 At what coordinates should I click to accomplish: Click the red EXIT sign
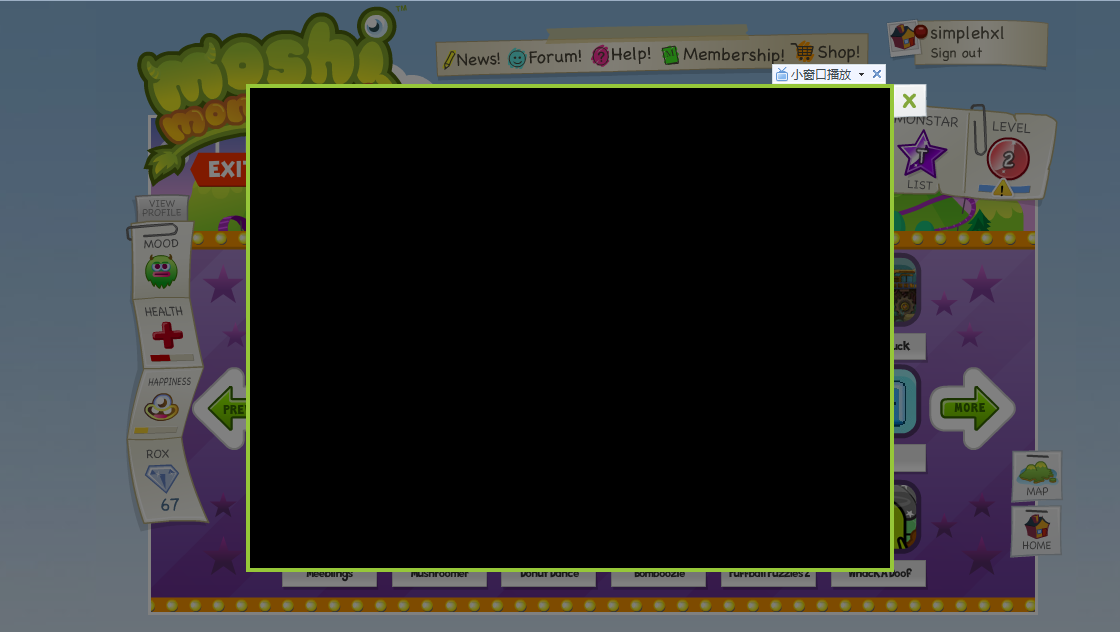[x=220, y=169]
